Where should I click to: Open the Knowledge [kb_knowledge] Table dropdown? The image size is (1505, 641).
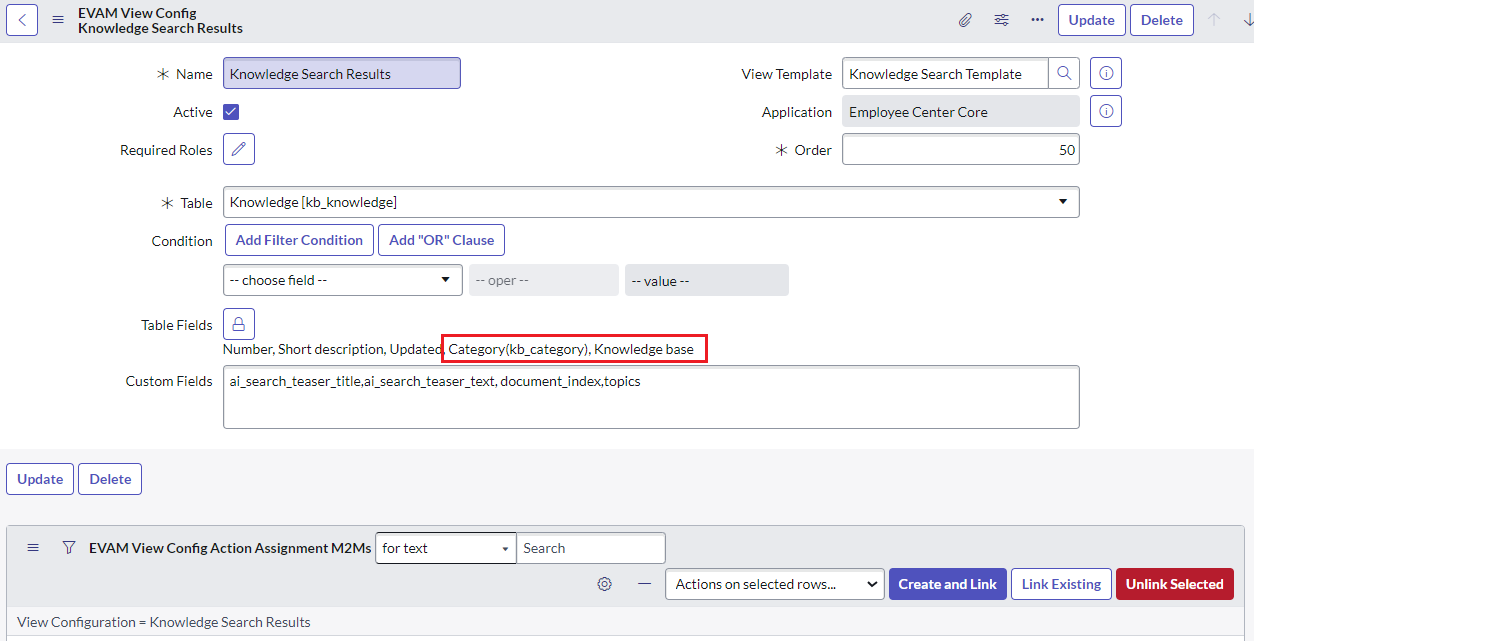tap(1062, 201)
